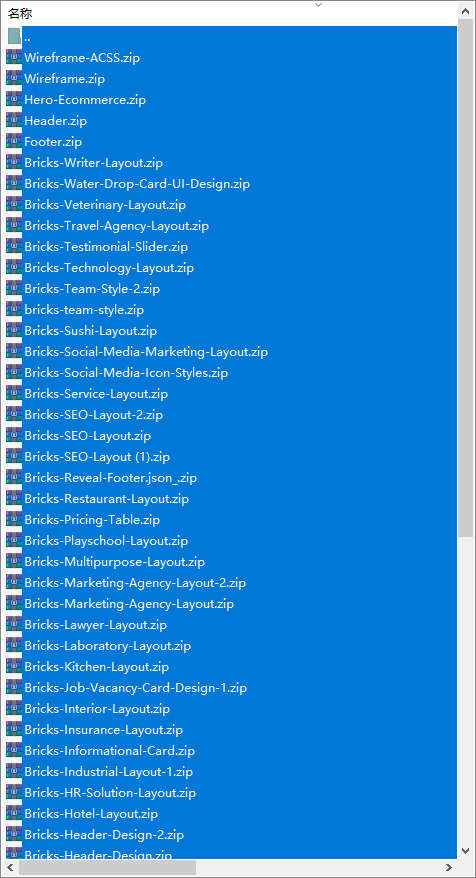
Task: Select the Bricks-Sushi-Layout.zip file name
Action: [x=90, y=331]
